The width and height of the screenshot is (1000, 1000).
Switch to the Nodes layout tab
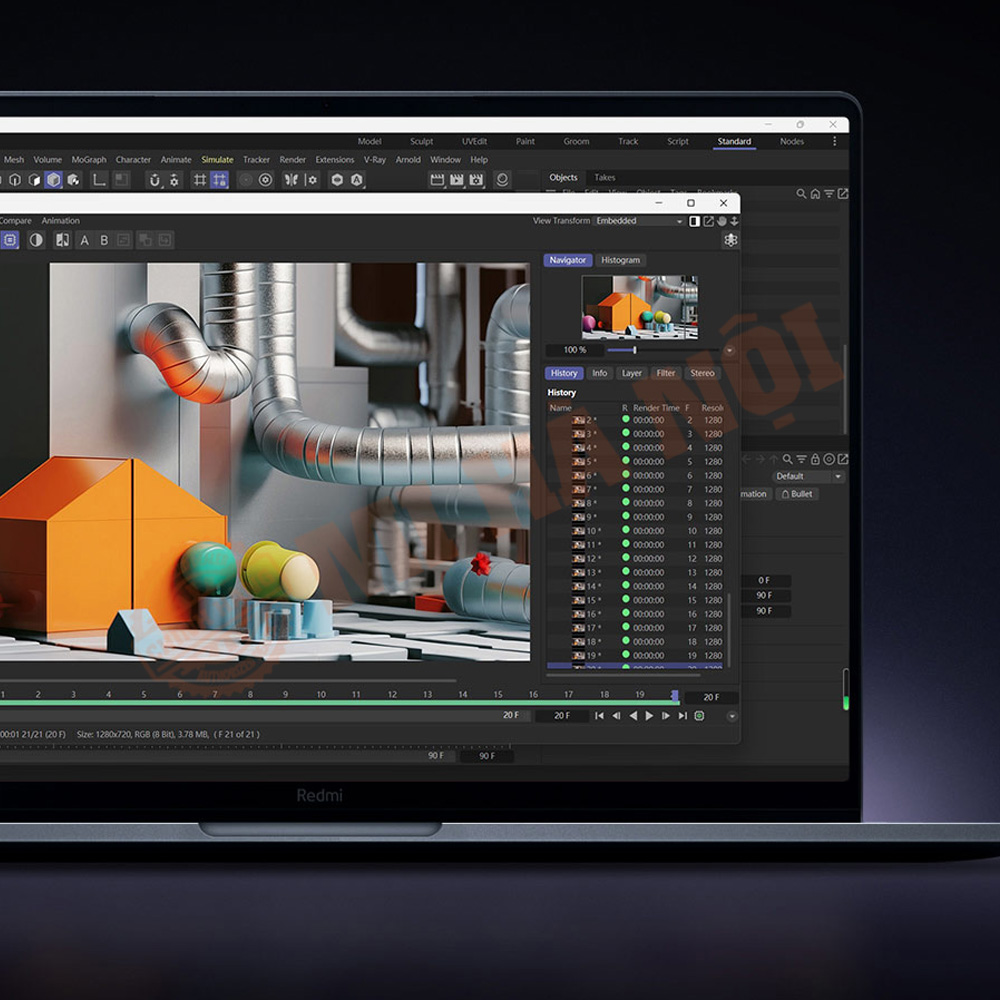[792, 142]
